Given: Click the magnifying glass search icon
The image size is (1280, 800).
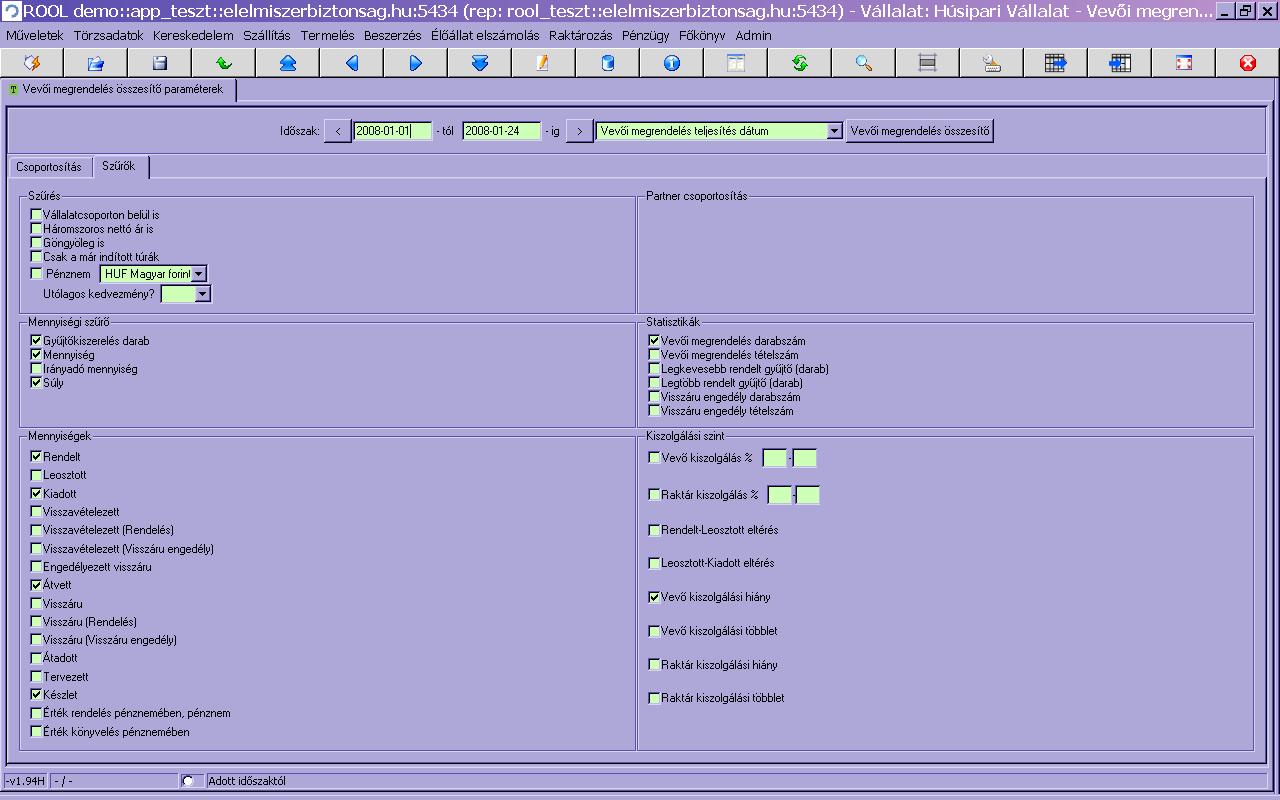Looking at the screenshot, I should point(864,63).
